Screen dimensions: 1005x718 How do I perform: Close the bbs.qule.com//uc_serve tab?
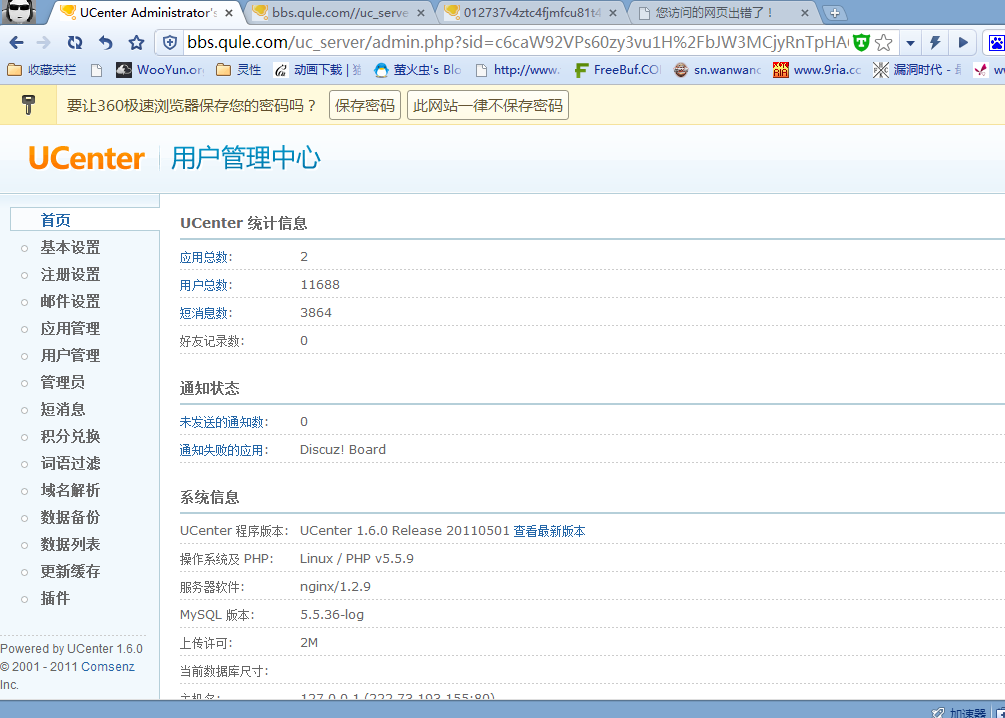[420, 13]
